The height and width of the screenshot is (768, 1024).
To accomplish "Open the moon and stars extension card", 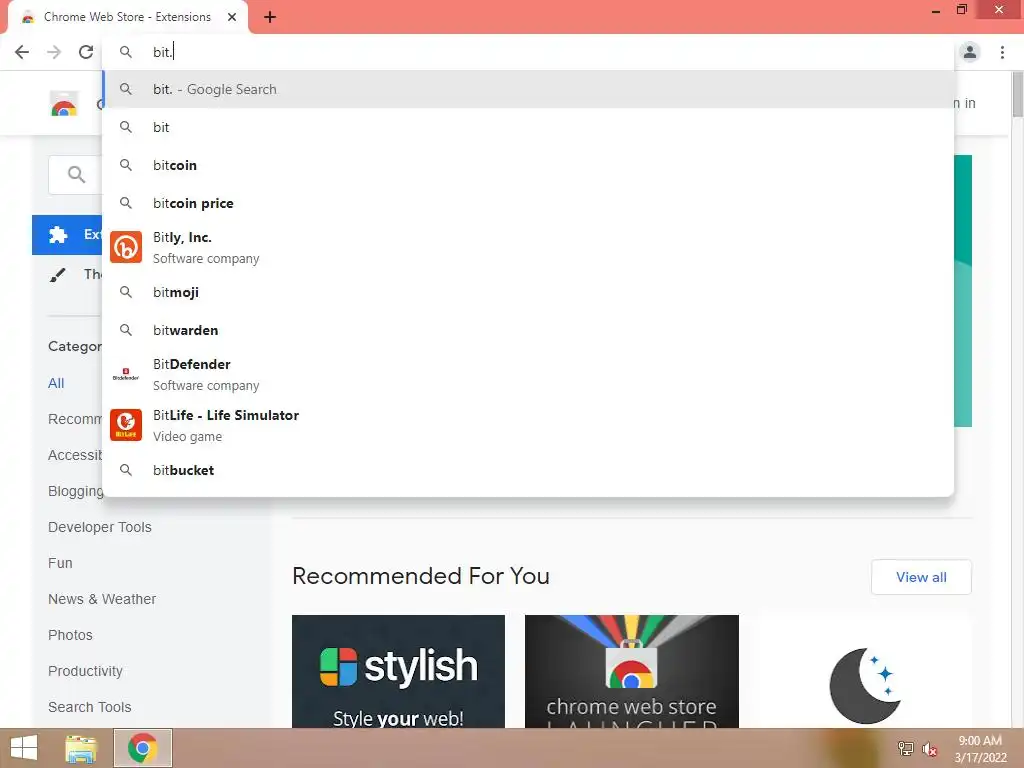I will pyautogui.click(x=865, y=671).
